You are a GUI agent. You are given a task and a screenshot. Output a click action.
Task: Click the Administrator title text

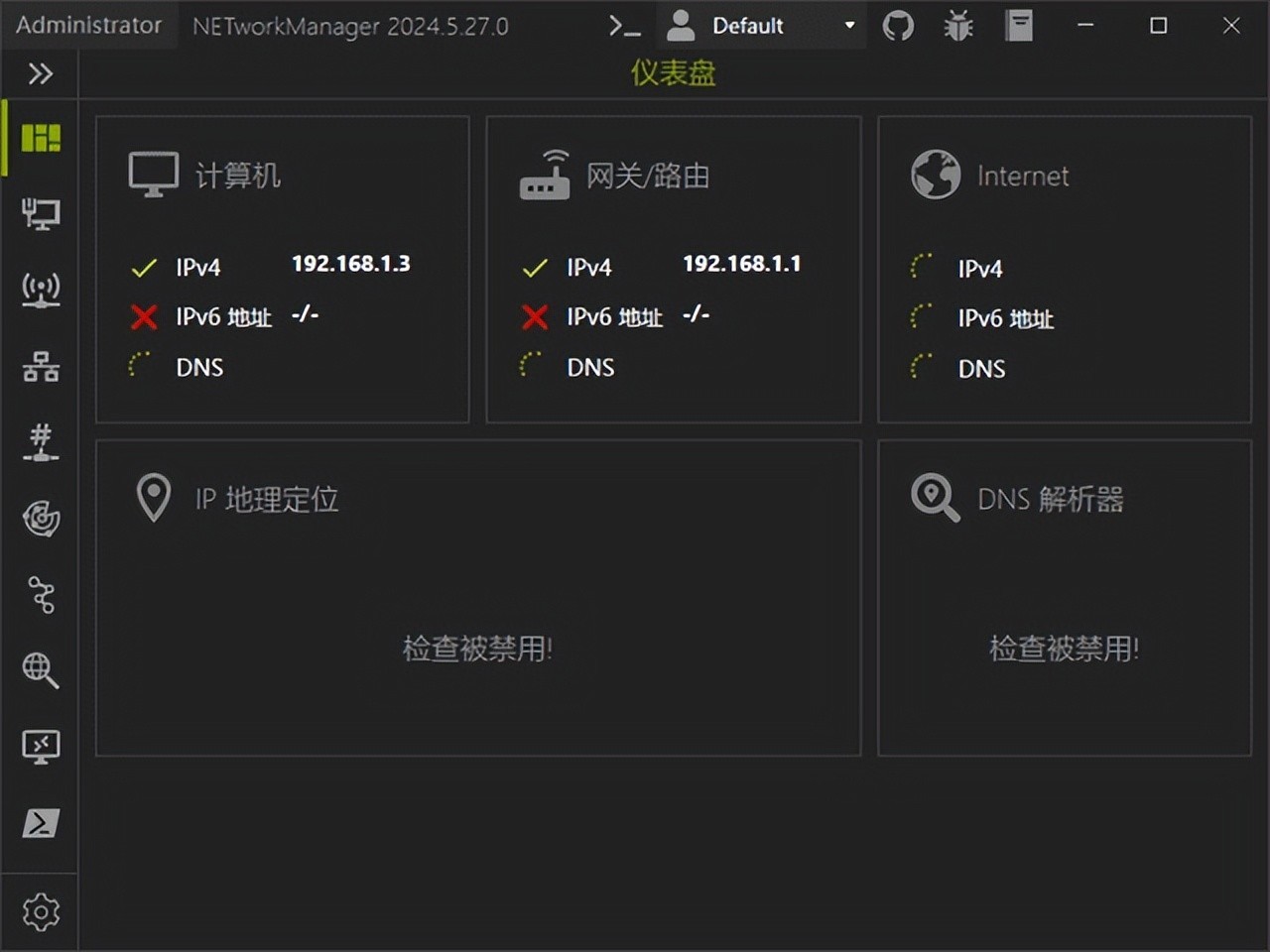[x=88, y=26]
